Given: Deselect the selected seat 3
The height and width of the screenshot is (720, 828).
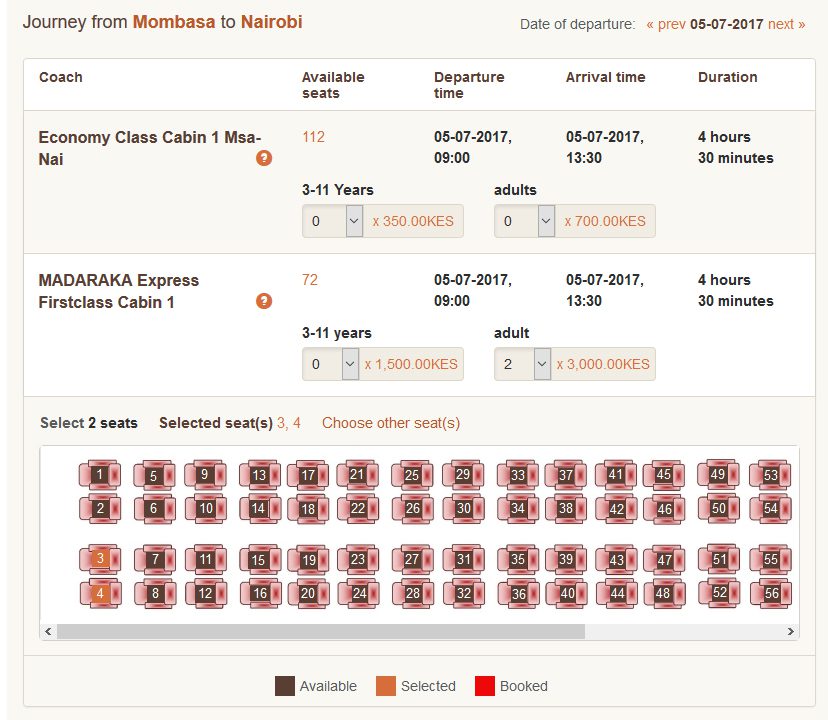Looking at the screenshot, I should tap(100, 558).
